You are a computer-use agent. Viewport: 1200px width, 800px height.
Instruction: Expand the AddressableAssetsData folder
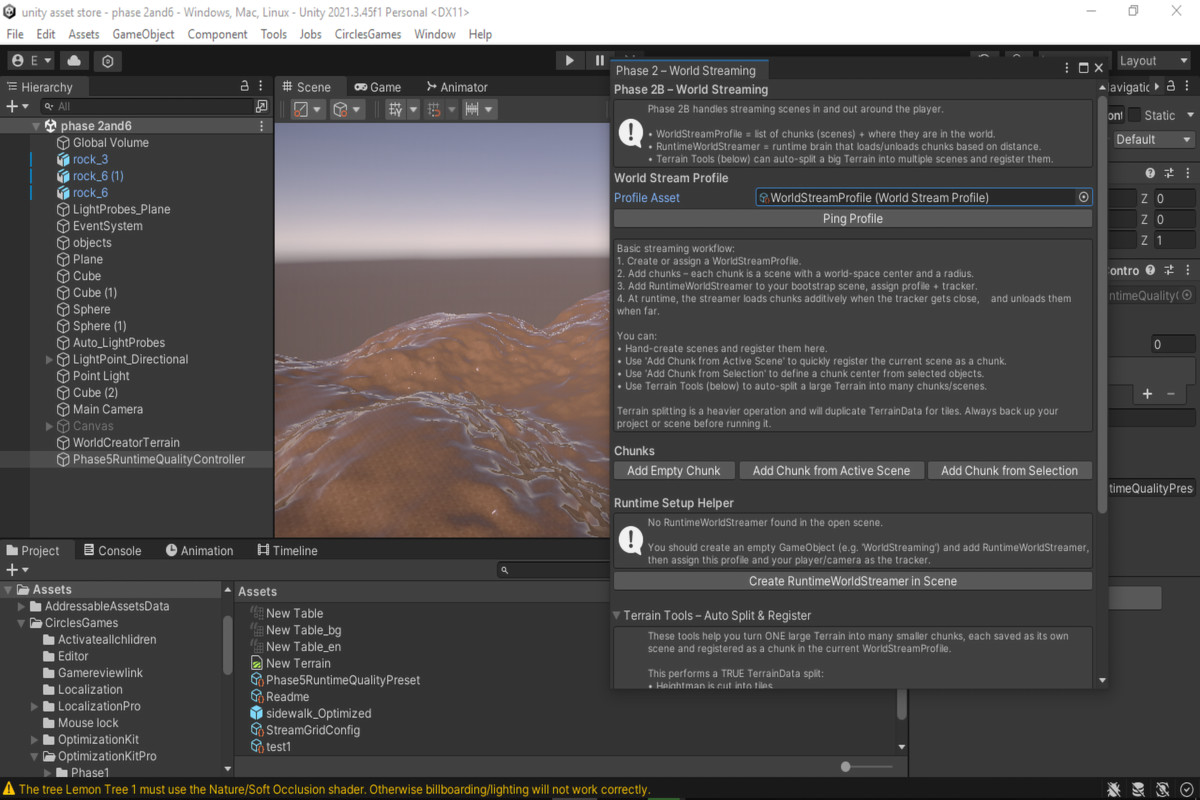point(22,606)
